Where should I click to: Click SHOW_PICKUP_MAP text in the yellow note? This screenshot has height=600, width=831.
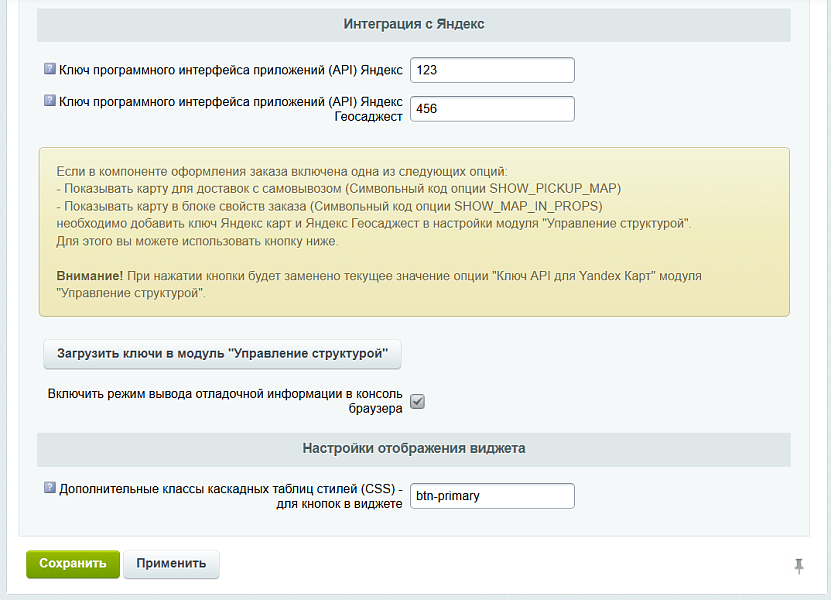[554, 189]
